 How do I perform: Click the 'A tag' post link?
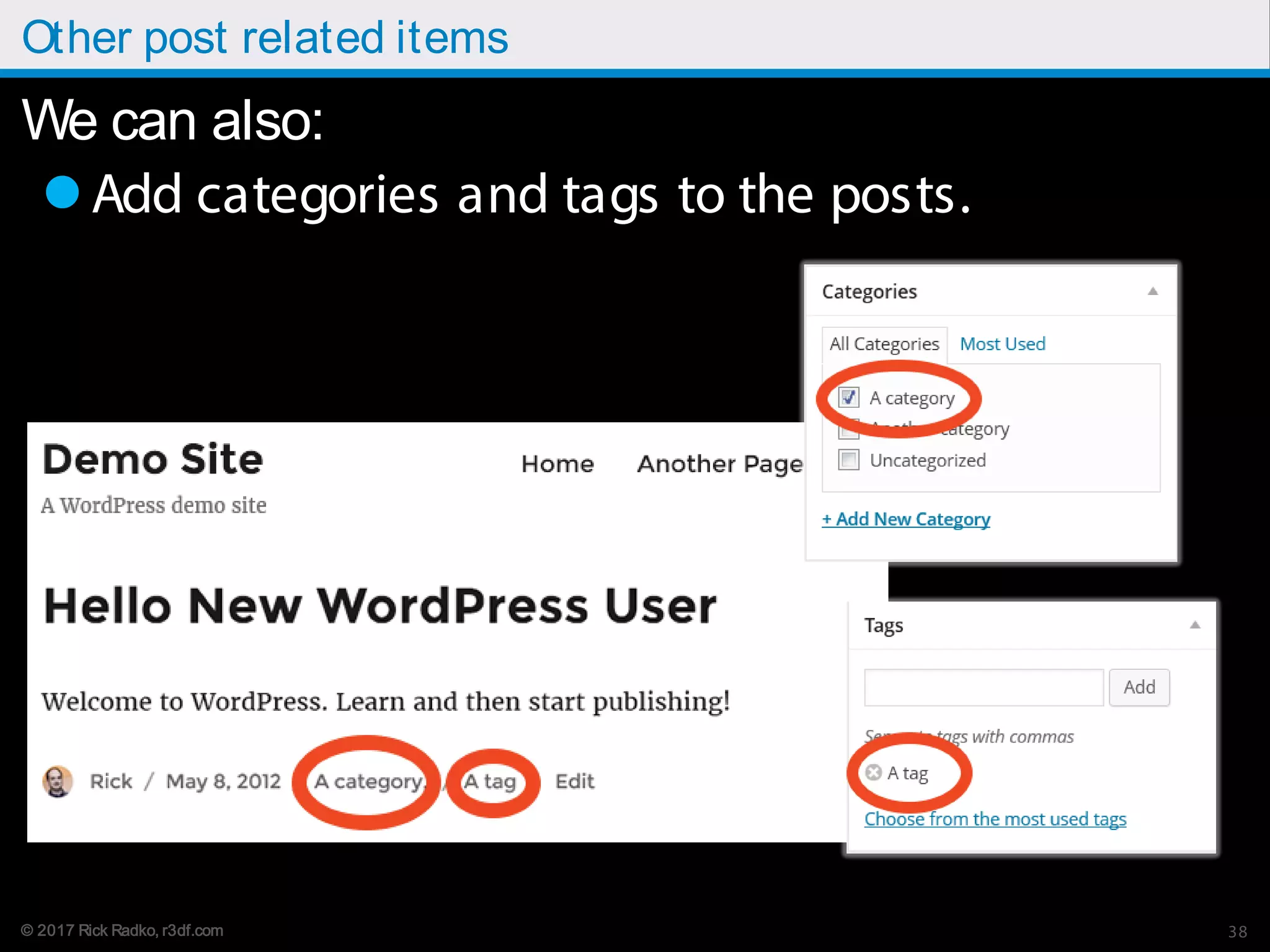(x=490, y=782)
